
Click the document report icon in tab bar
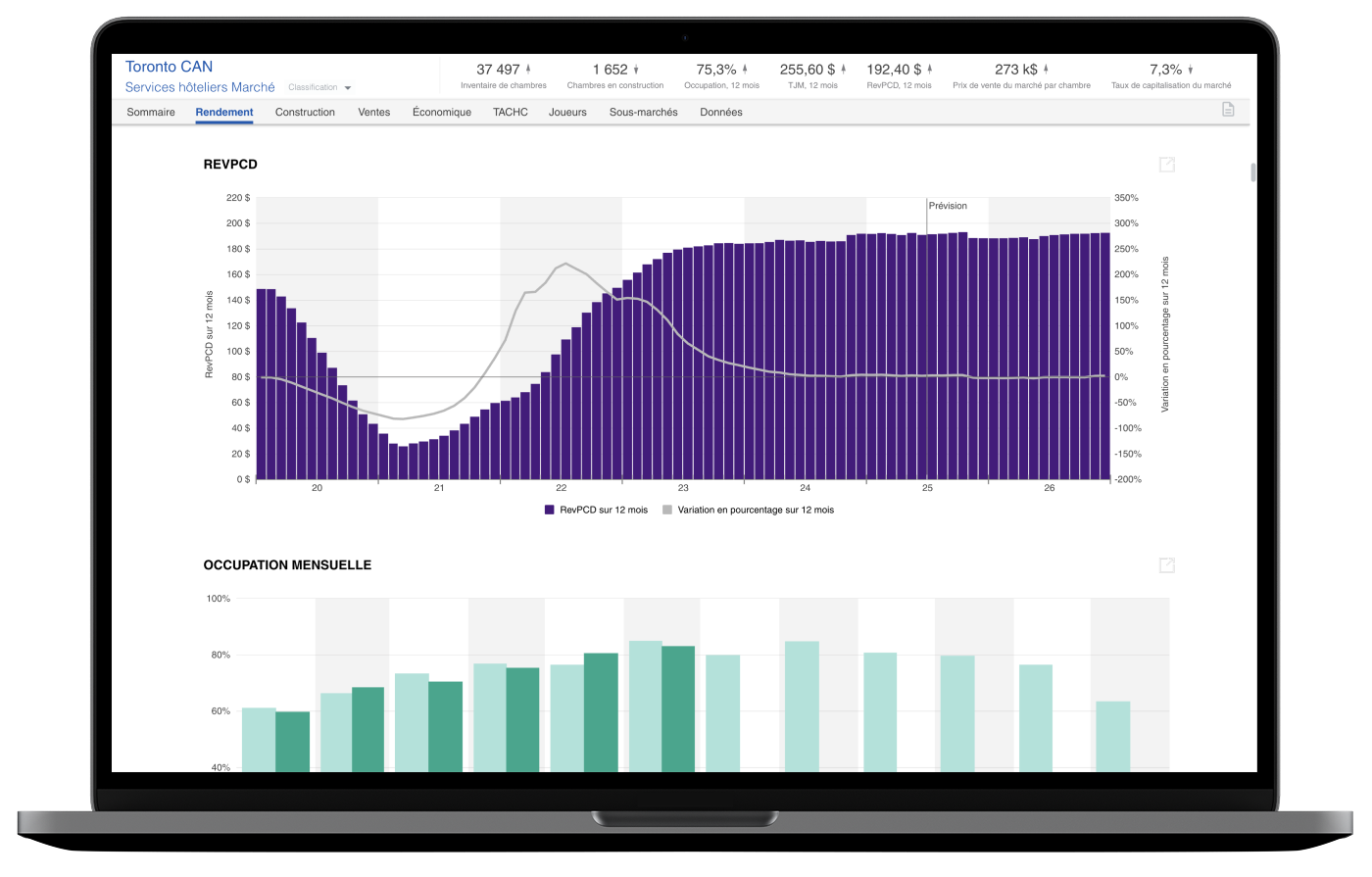pyautogui.click(x=1227, y=110)
